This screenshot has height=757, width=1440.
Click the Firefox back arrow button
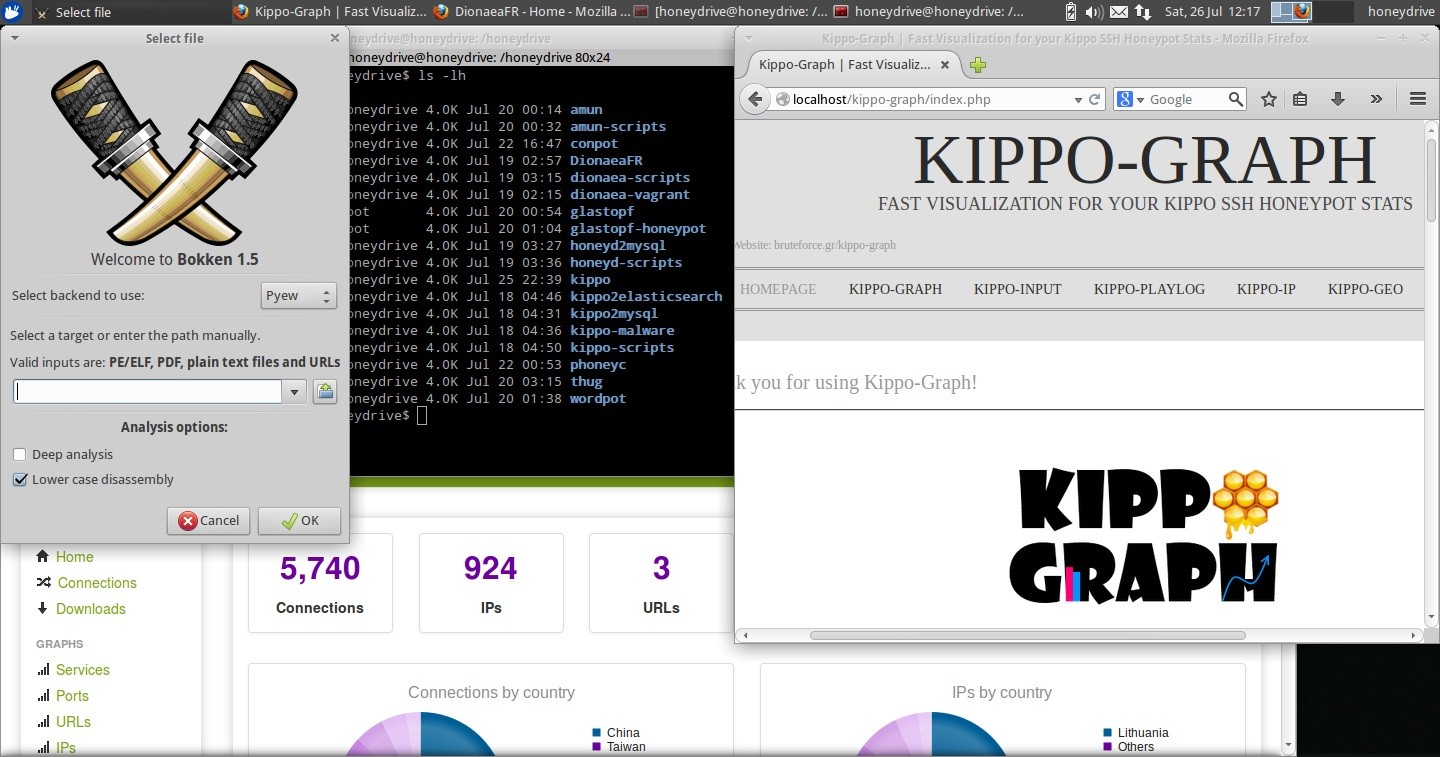pos(755,99)
